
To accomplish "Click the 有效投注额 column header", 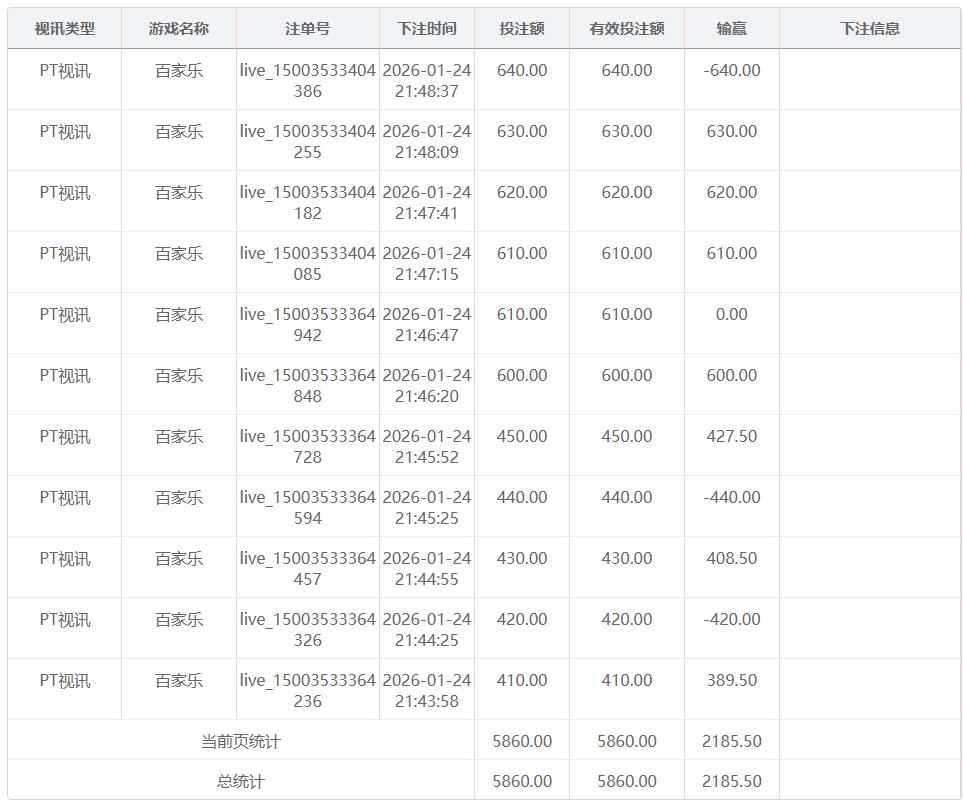I will click(x=627, y=29).
